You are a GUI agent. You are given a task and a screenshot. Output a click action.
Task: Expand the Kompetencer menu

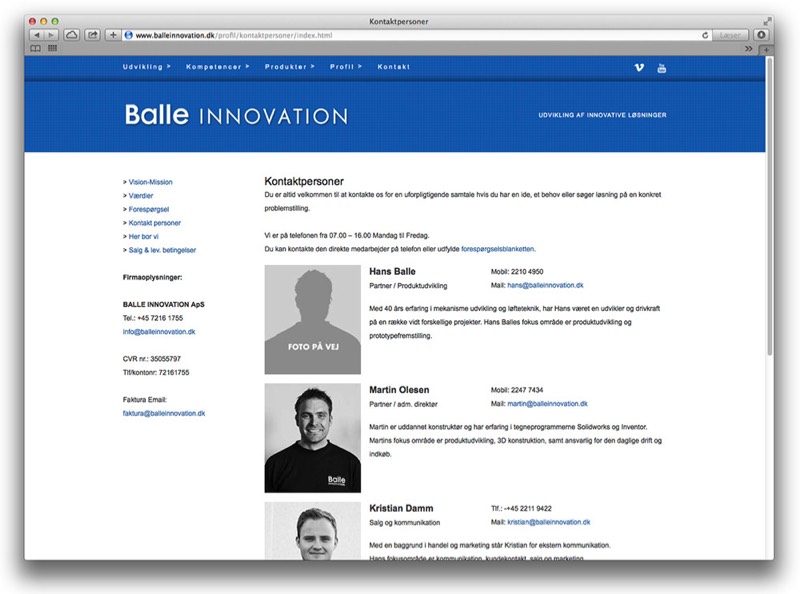(217, 67)
